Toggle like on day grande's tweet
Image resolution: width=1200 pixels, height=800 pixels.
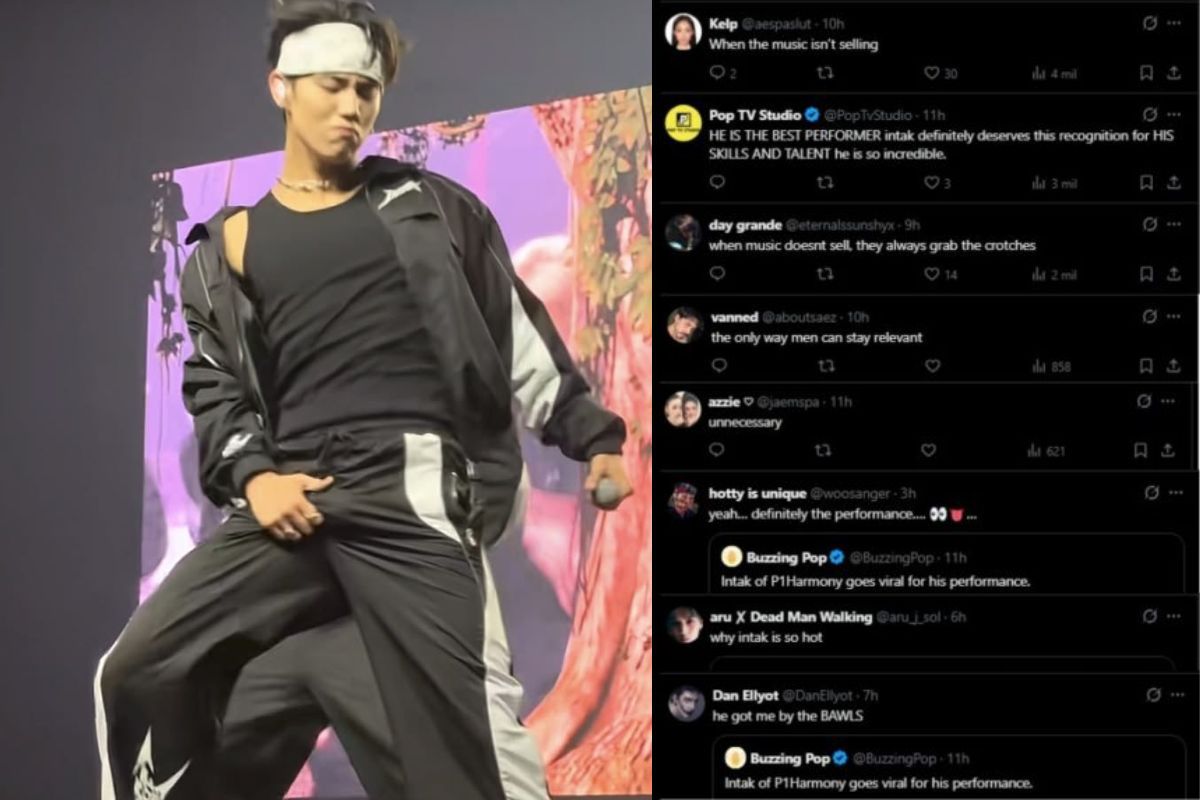tap(930, 272)
